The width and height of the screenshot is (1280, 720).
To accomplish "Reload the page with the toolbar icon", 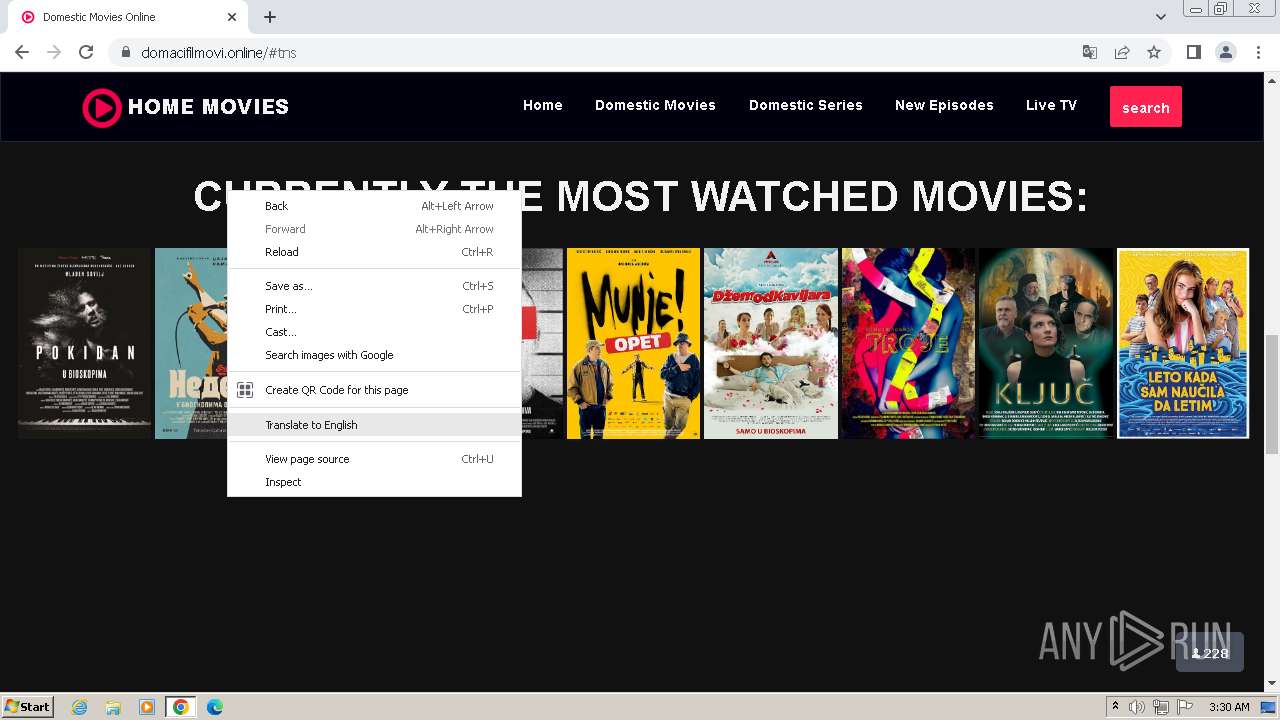I will pos(86,52).
